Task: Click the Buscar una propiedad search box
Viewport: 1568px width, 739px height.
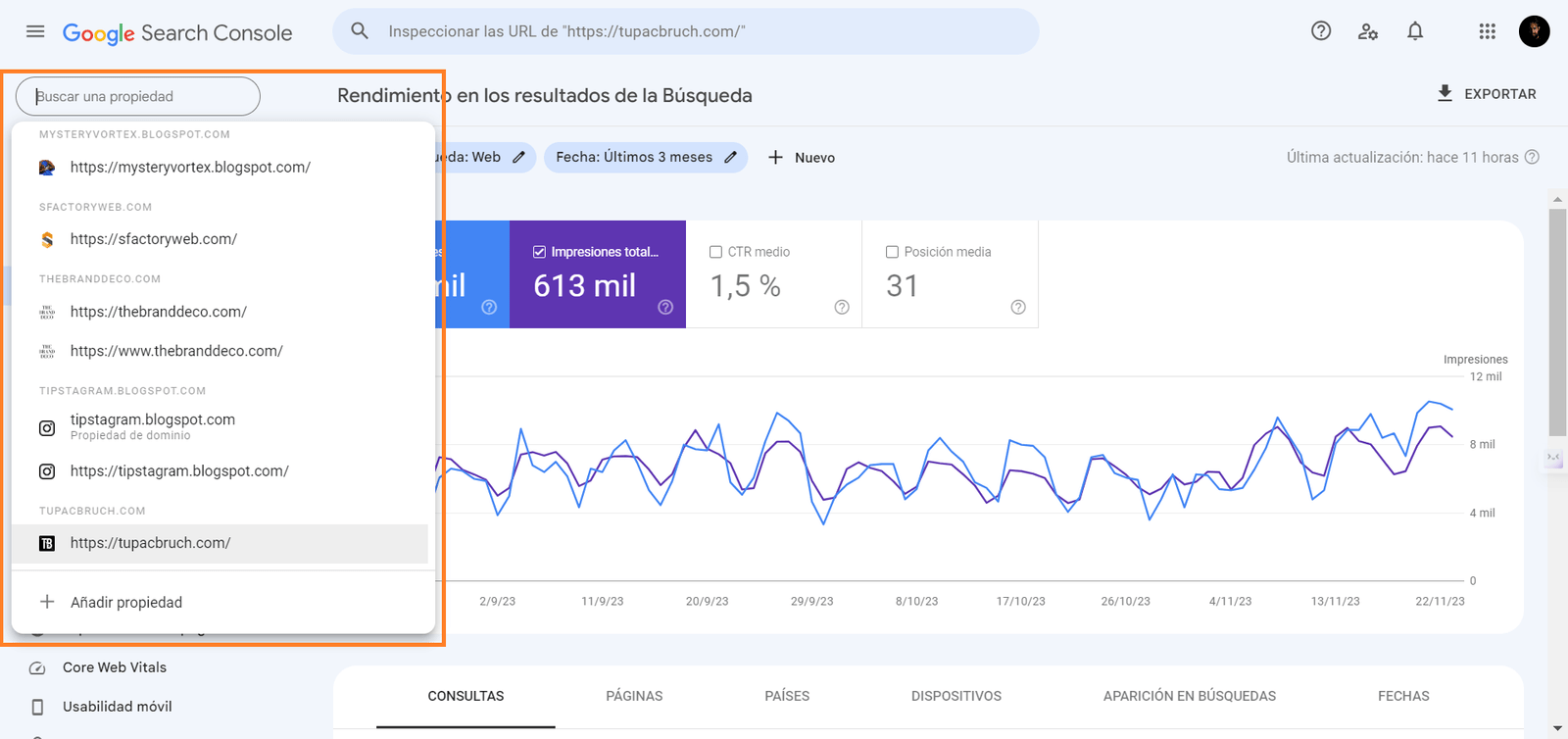Action: point(138,96)
